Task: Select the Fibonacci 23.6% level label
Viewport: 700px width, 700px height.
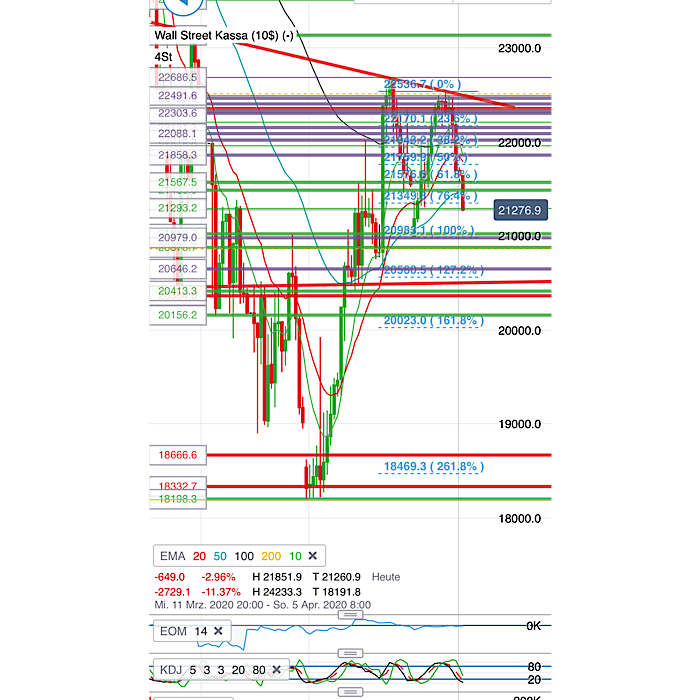Action: [430, 119]
